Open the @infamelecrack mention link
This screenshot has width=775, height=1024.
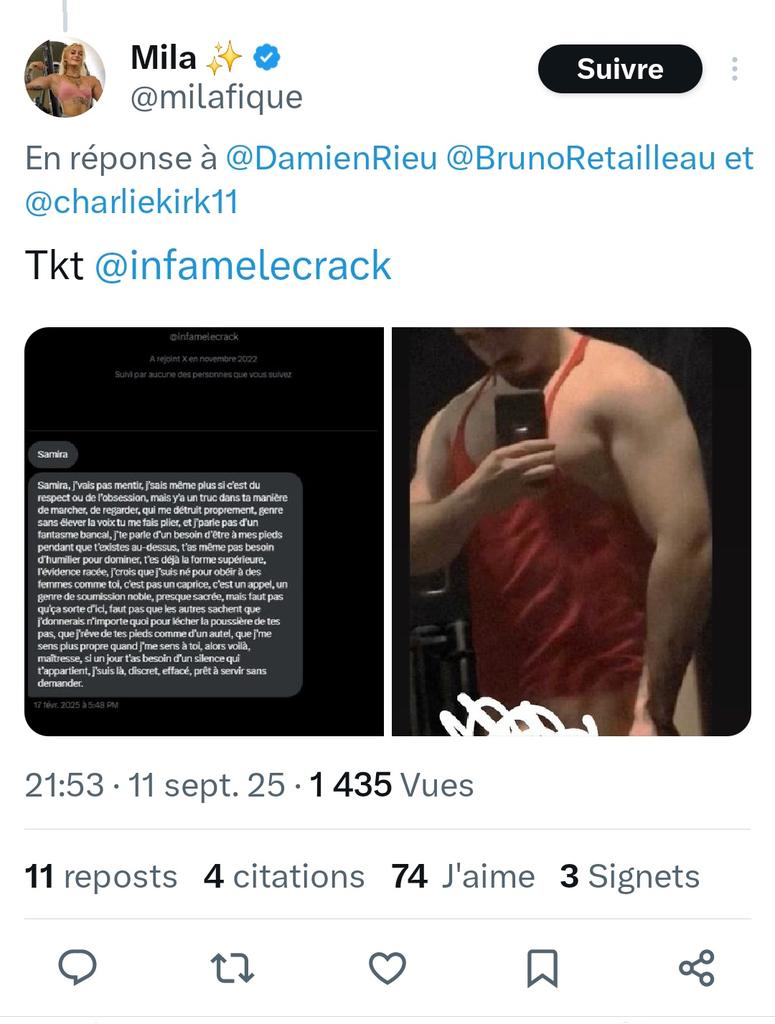[243, 265]
